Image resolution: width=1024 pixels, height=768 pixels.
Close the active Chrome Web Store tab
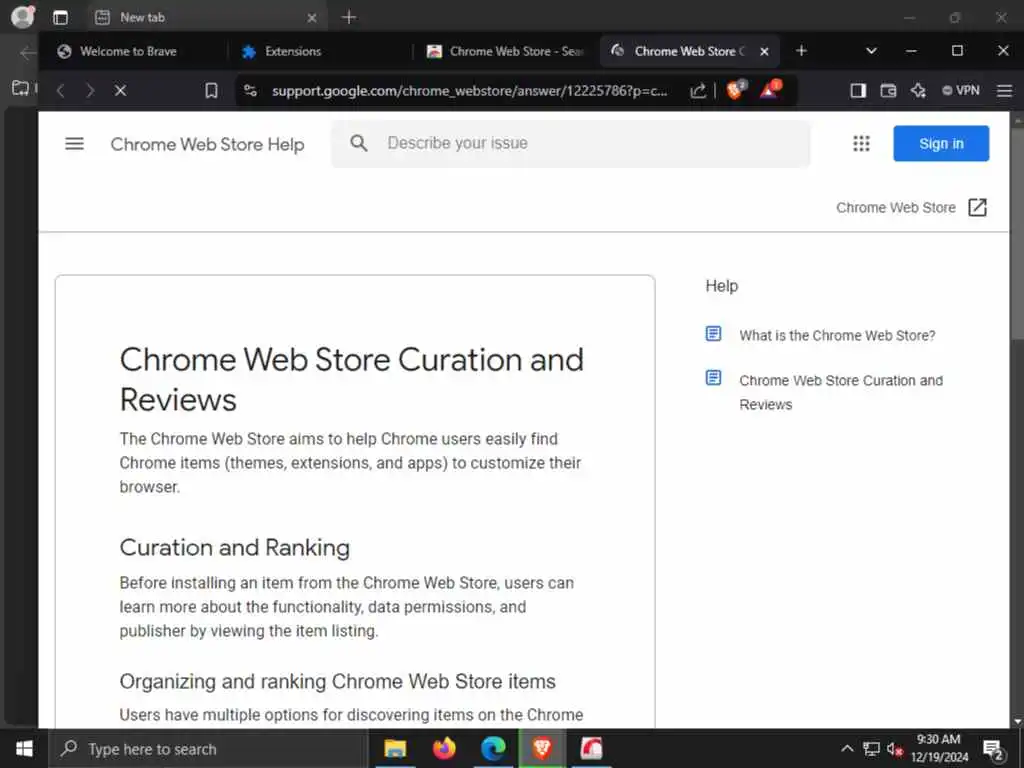pos(764,51)
